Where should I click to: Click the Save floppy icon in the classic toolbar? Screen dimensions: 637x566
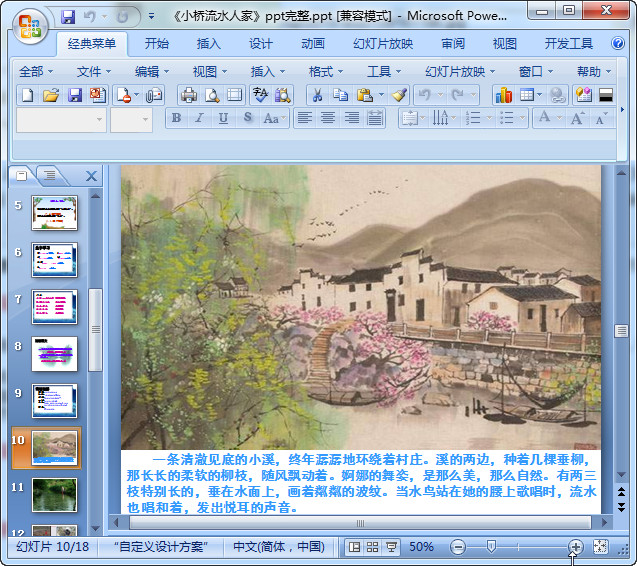75,95
